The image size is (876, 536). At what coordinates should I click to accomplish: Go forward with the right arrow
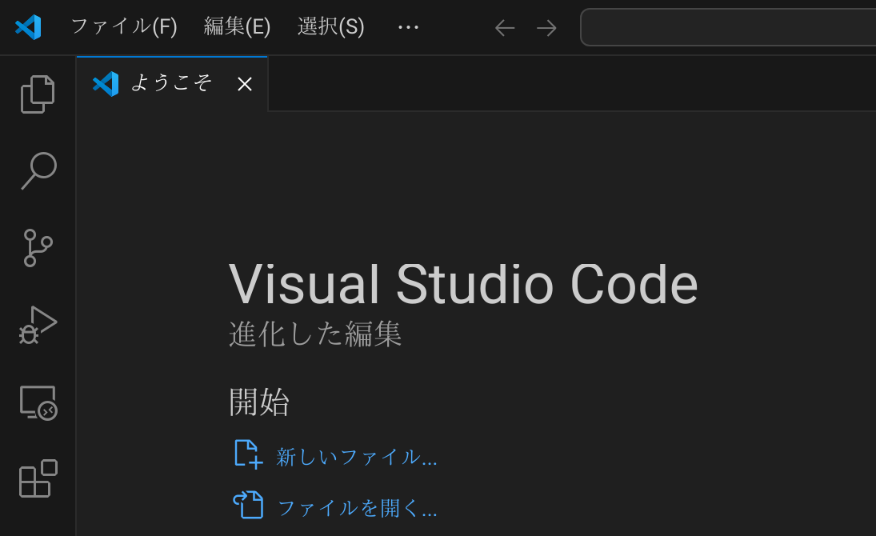pos(546,27)
